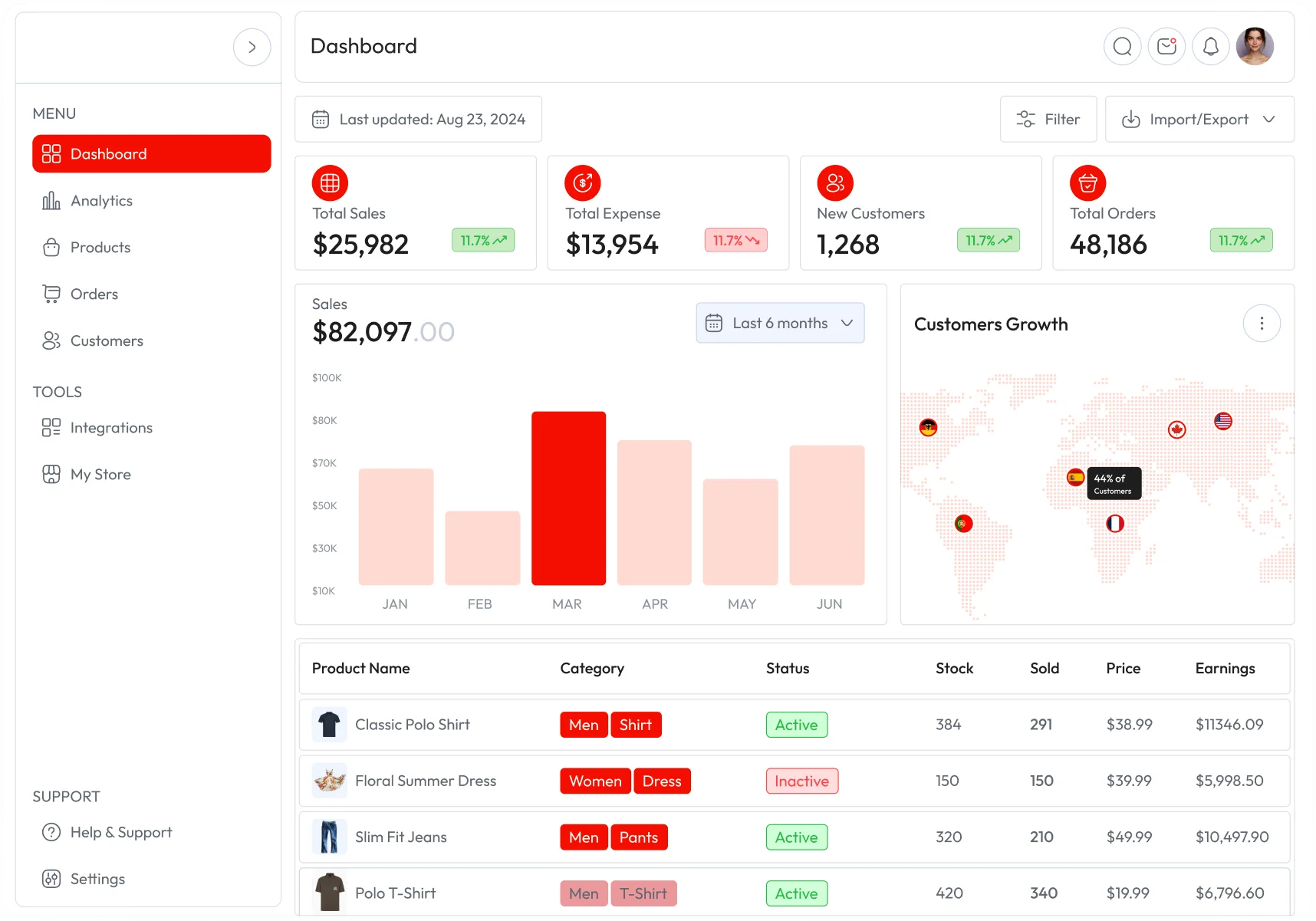Open the Last 6 months dropdown

(780, 323)
